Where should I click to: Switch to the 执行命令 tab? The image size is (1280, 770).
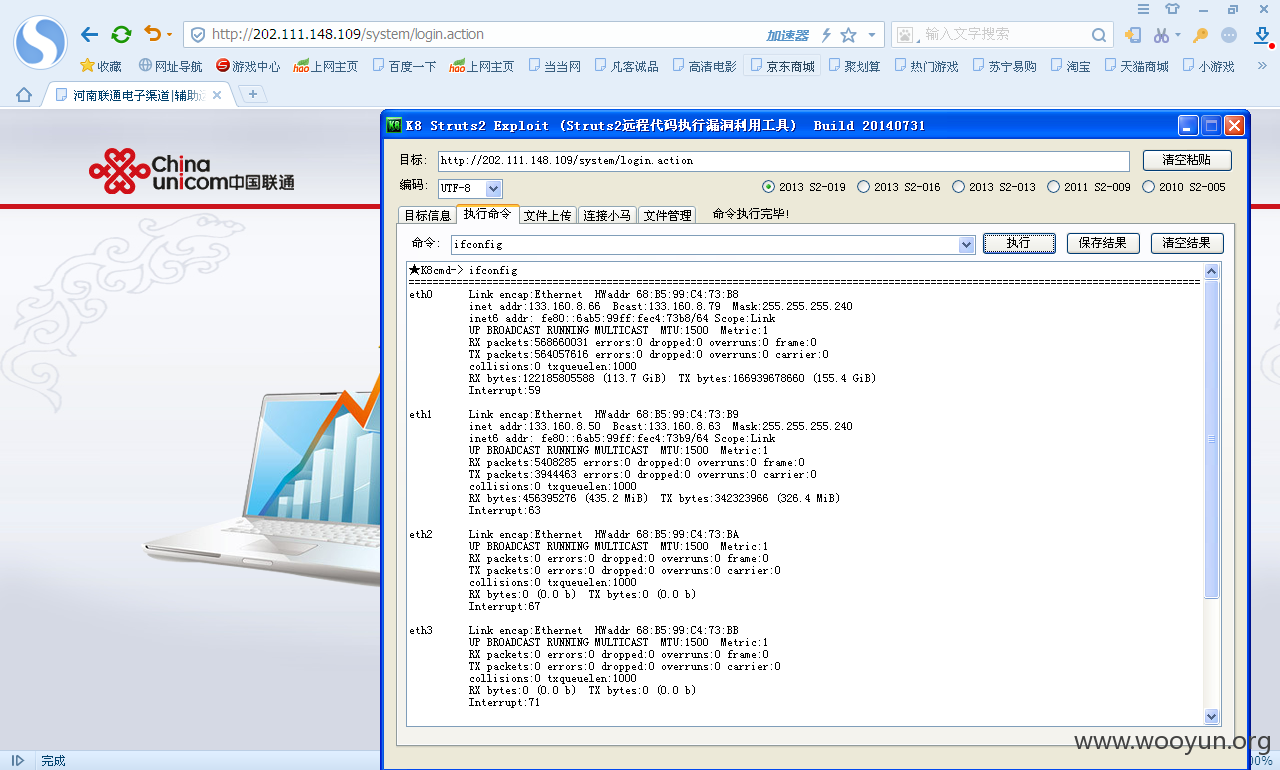pyautogui.click(x=487, y=214)
